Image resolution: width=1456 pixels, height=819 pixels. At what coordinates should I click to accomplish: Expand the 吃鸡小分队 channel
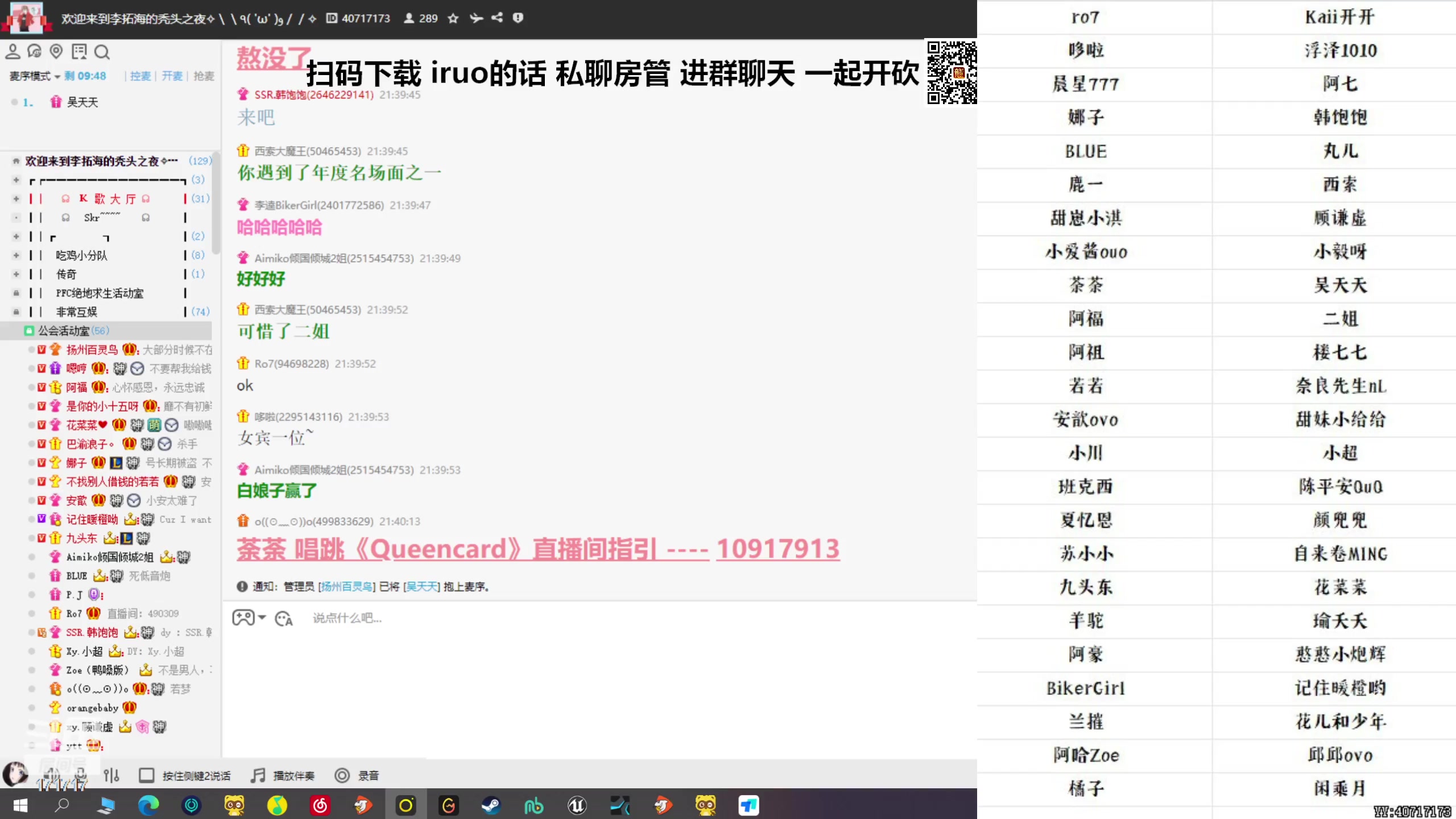point(16,255)
